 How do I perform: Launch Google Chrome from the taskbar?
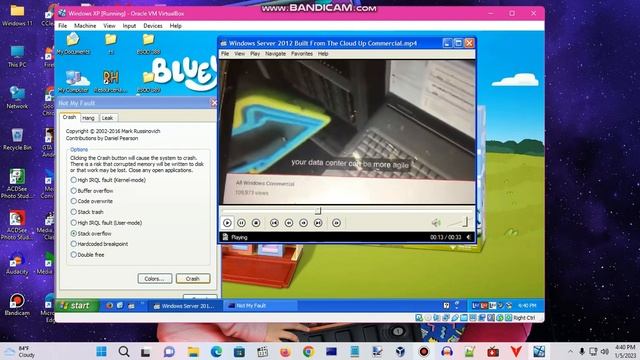[309, 351]
